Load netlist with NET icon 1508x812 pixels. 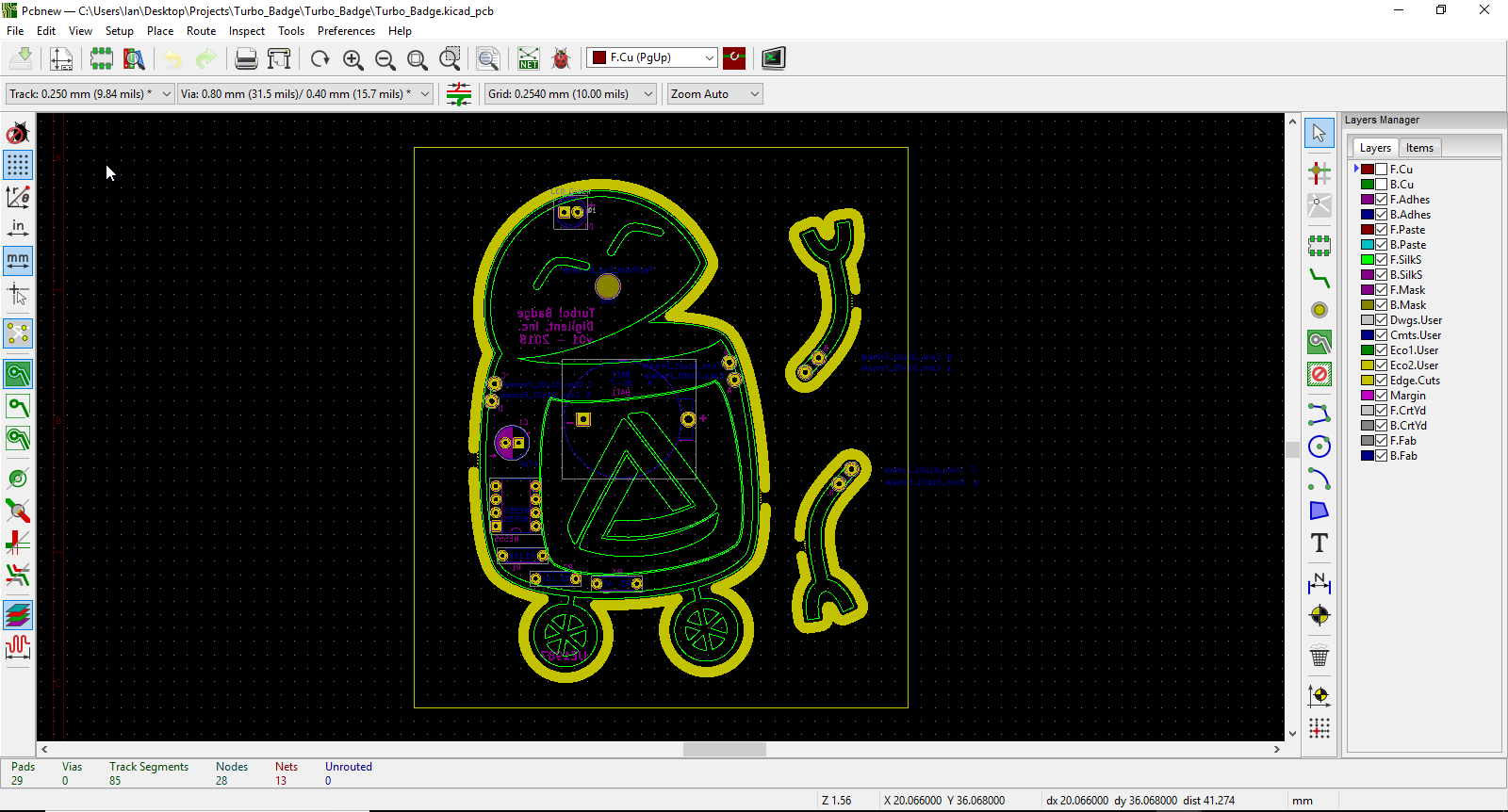click(529, 58)
